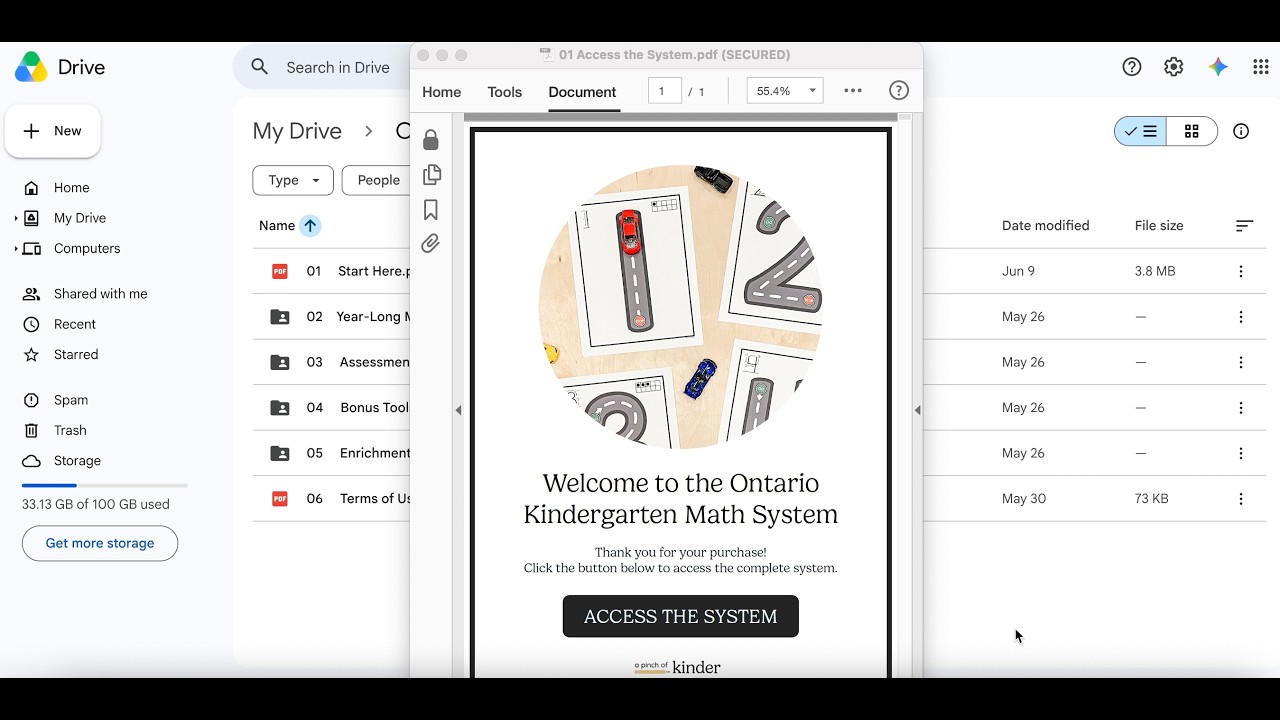Click shared folder icon of 02 Year-Long
This screenshot has width=1280, height=720.
[280, 317]
